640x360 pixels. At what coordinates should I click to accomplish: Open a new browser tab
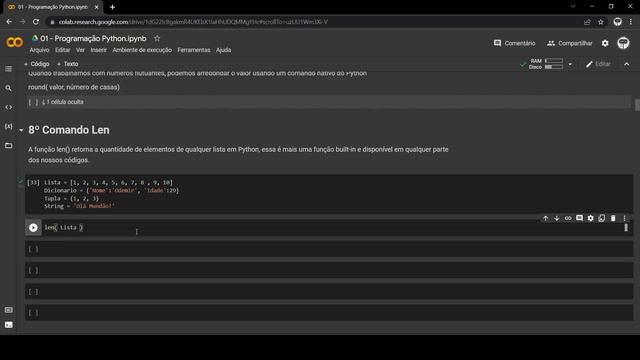(x=112, y=7)
